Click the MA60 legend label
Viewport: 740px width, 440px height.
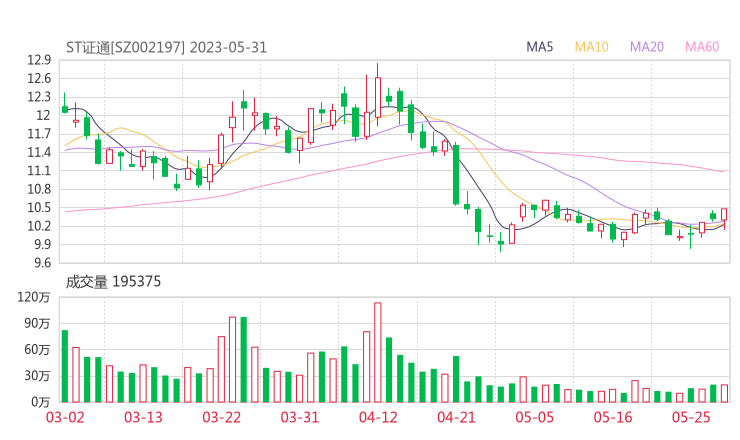click(x=702, y=47)
